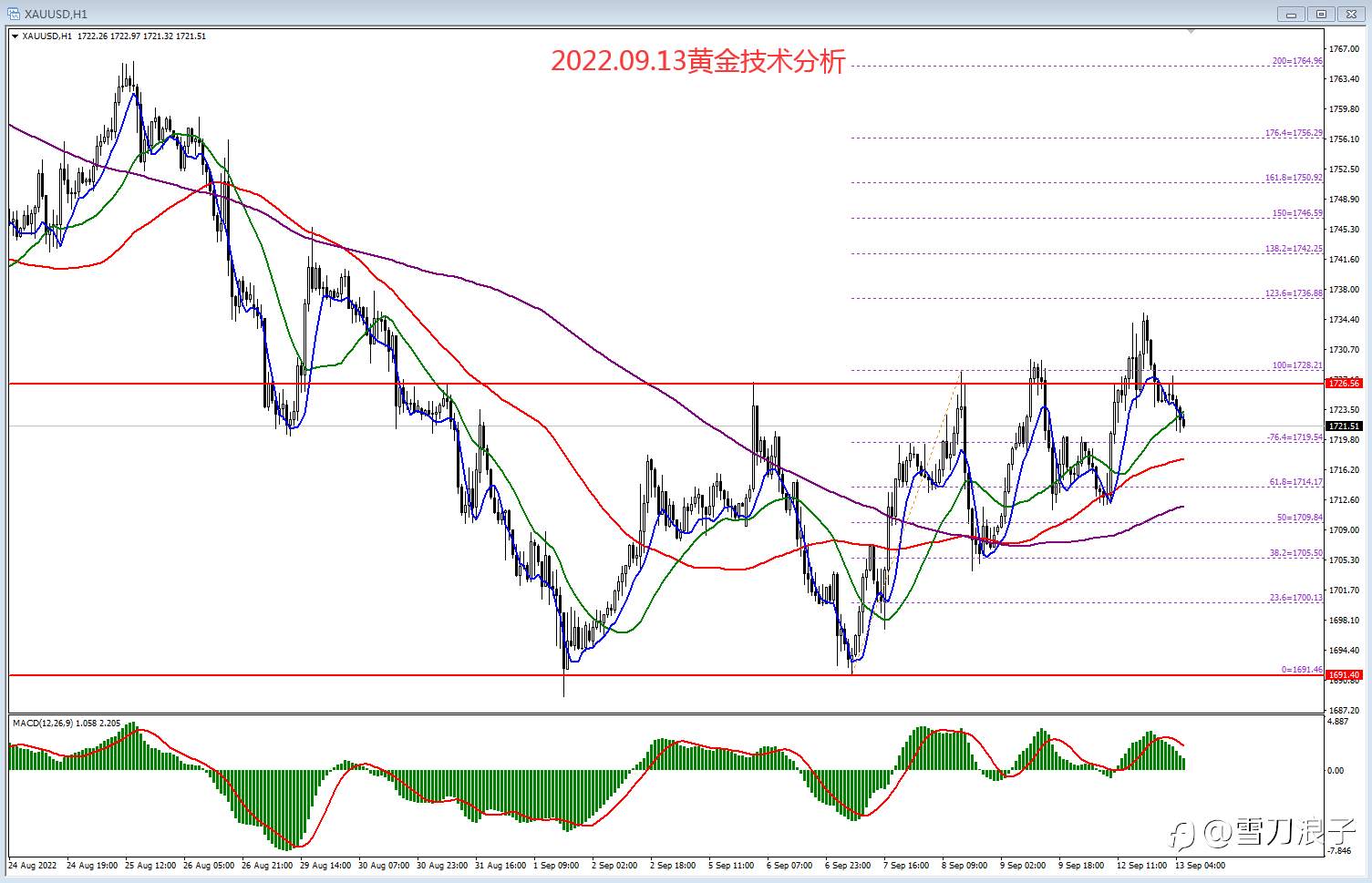Click time axis label 2 Sep 18:00
Screen dimensions: 1372x883
pyautogui.click(x=673, y=865)
